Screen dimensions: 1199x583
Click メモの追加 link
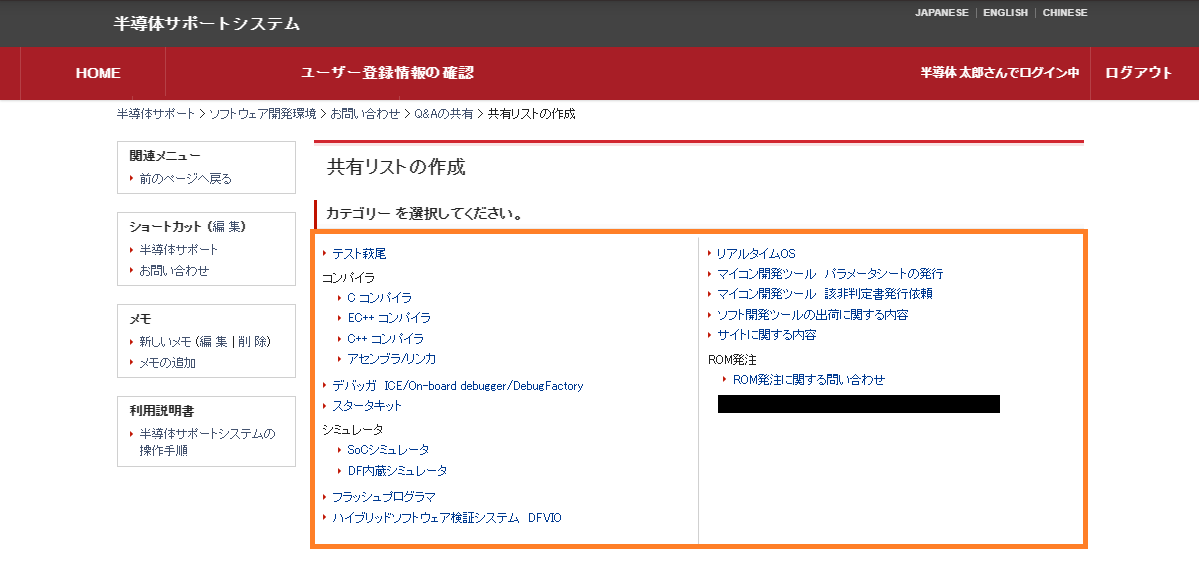(x=167, y=363)
